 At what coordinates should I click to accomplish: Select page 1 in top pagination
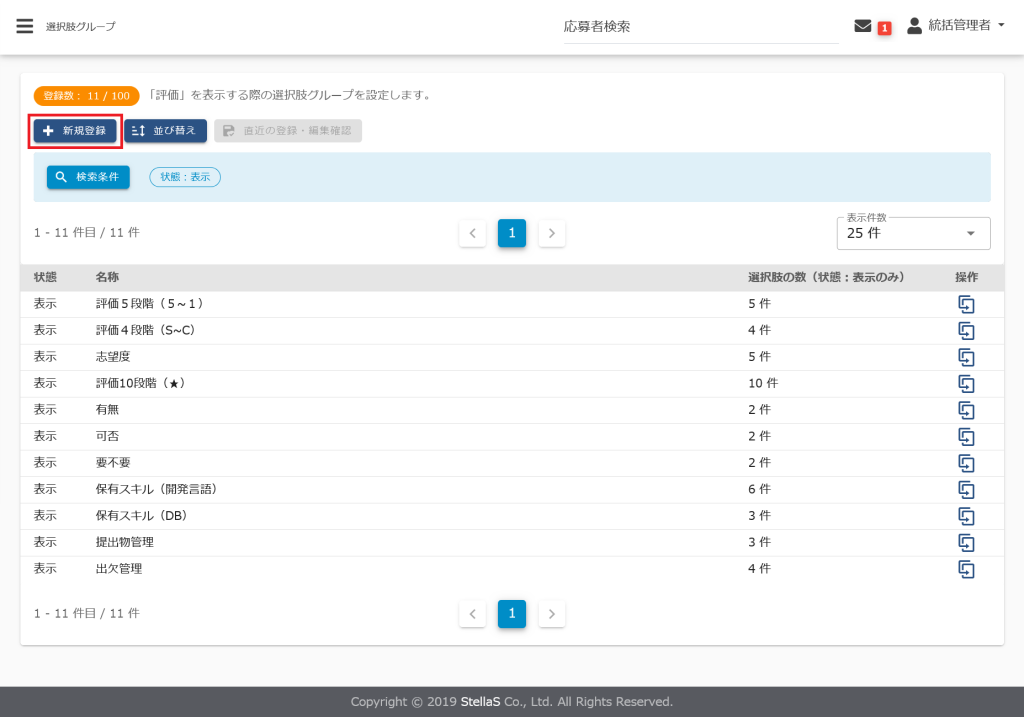(512, 233)
